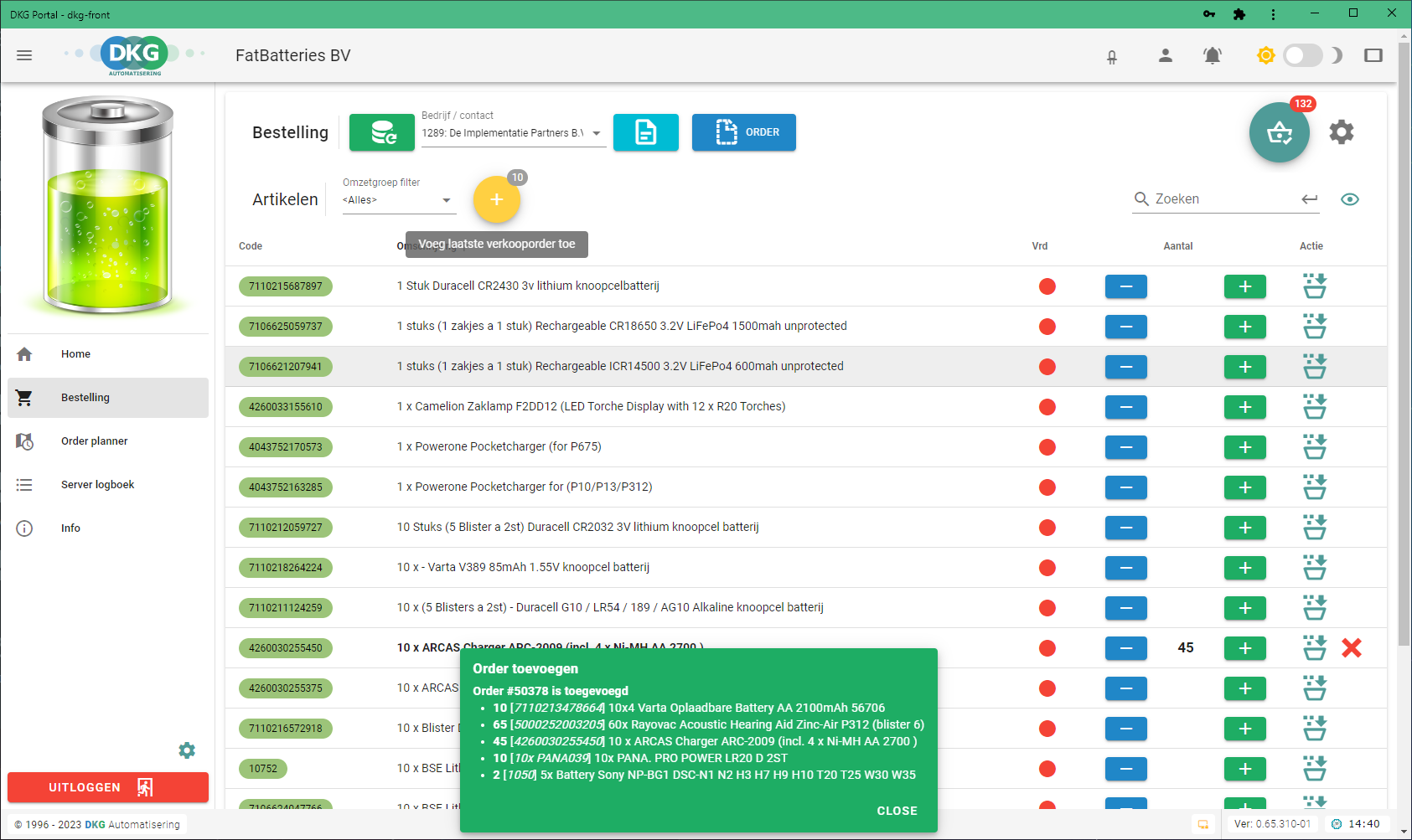Click the search enter arrow icon
This screenshot has height=840, width=1412.
1310,199
